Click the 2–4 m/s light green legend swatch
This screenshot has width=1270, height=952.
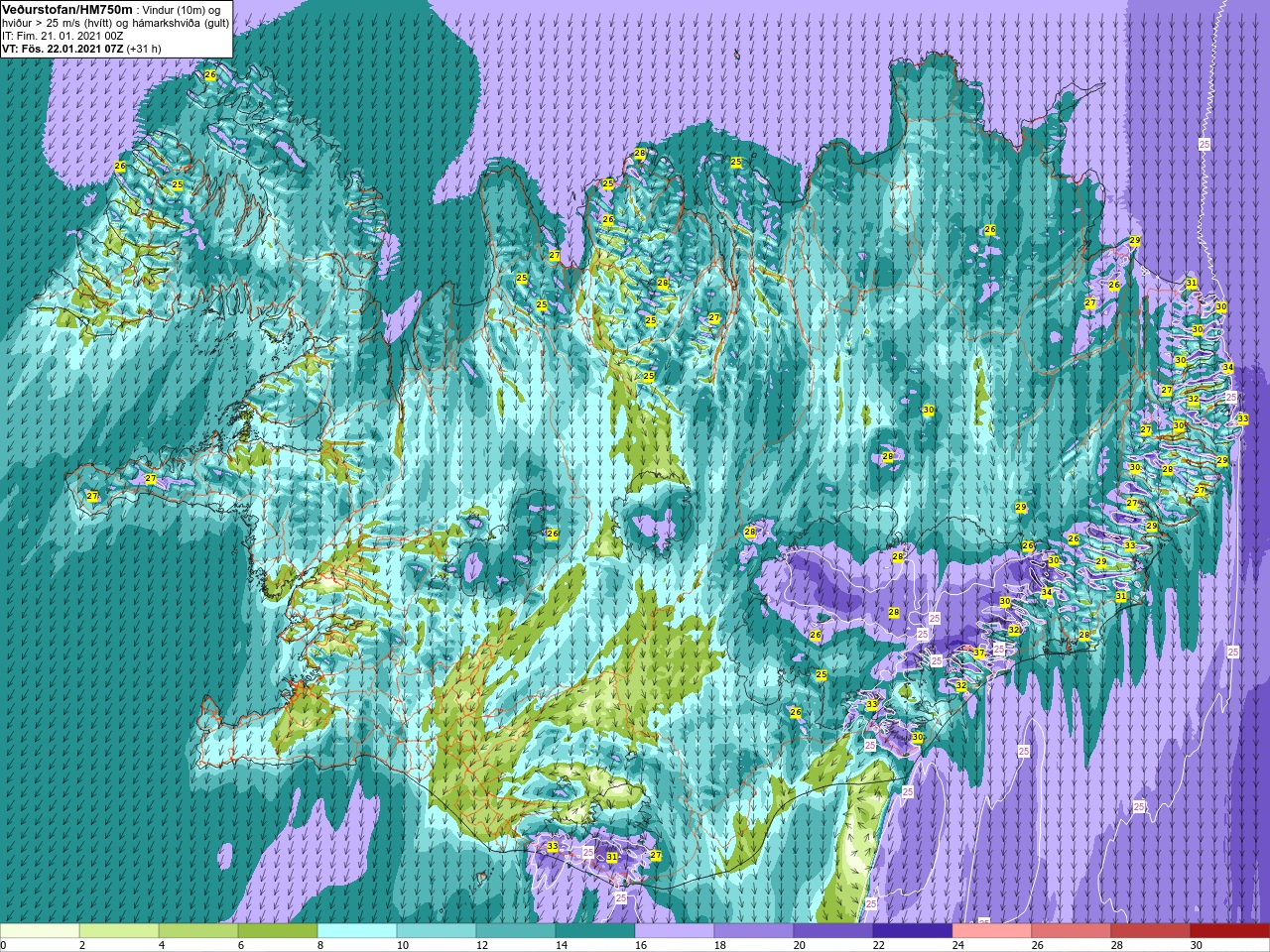coord(119,931)
